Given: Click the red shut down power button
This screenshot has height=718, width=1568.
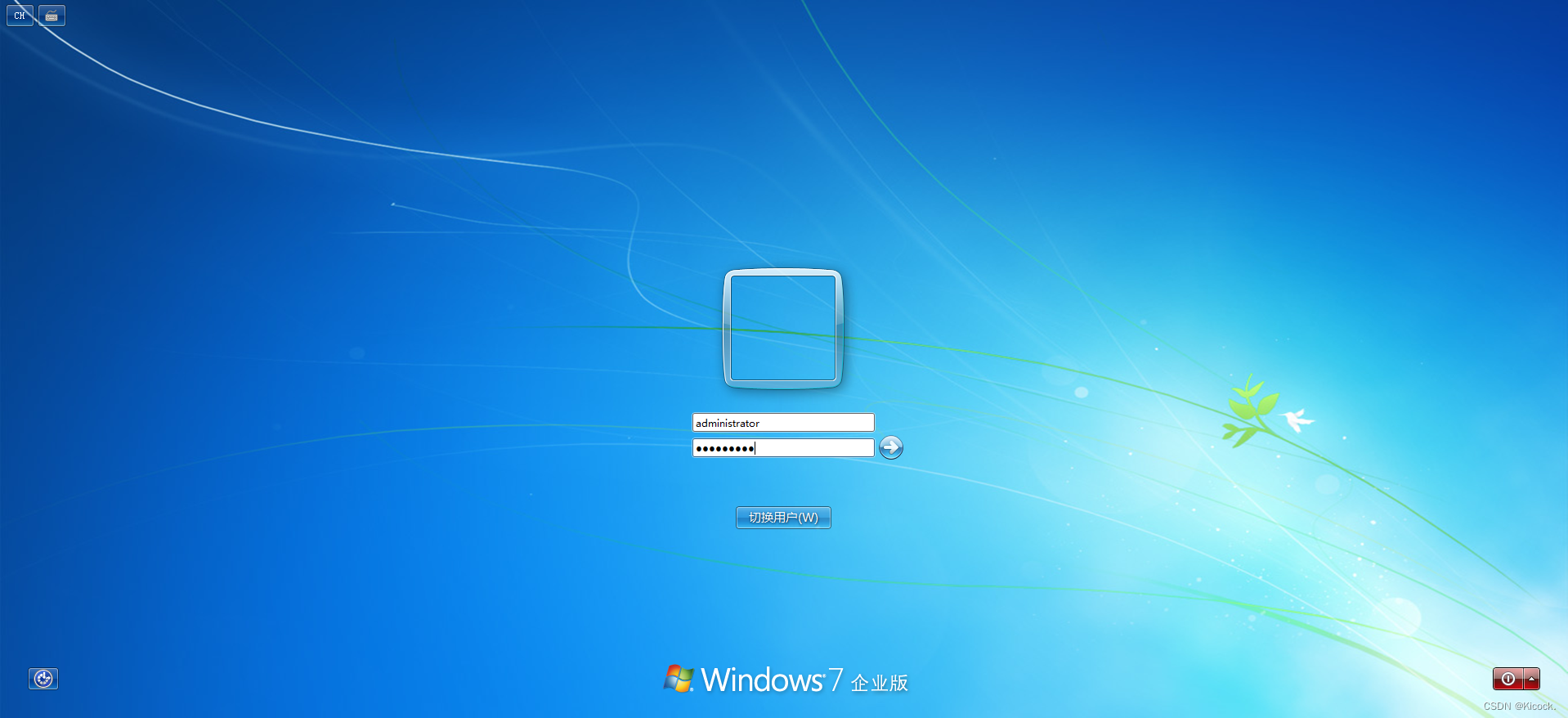Looking at the screenshot, I should pos(1508,679).
